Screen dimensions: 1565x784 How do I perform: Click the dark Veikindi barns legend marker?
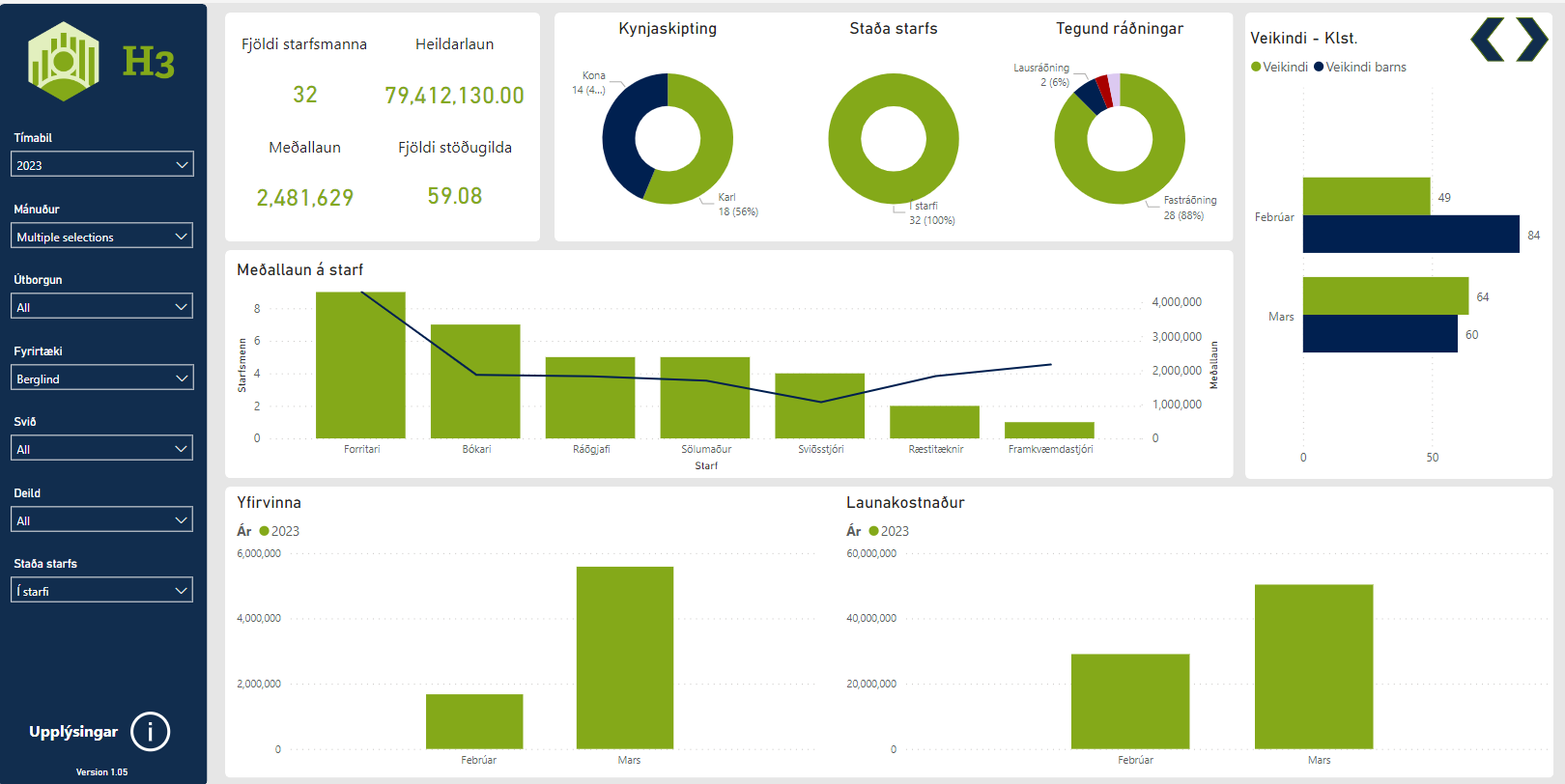pyautogui.click(x=1319, y=67)
